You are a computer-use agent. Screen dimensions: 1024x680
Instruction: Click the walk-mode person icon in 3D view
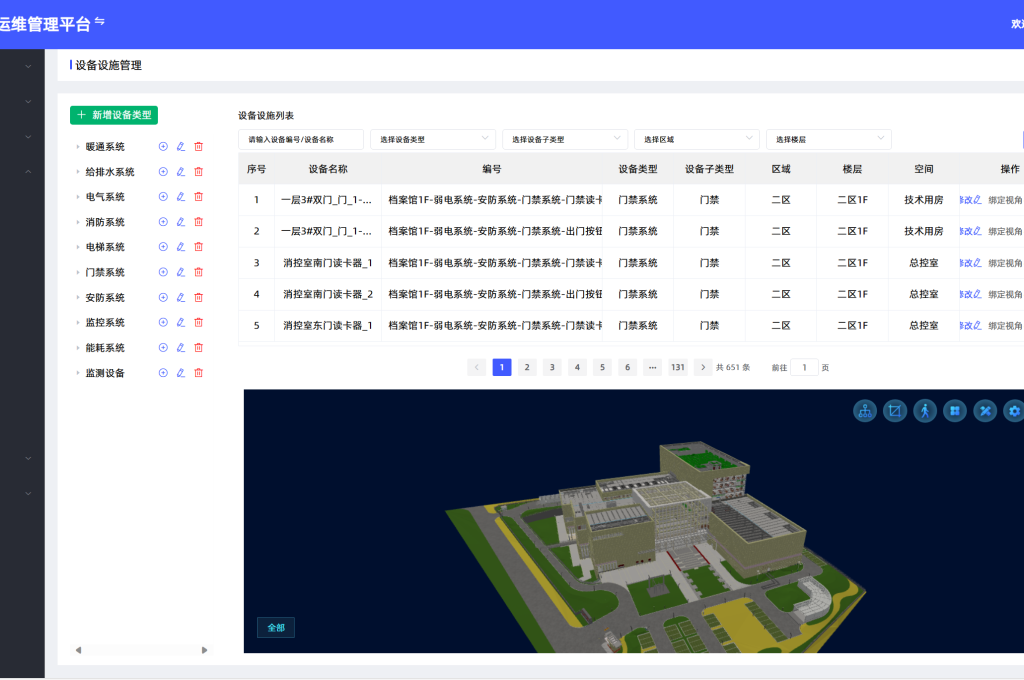[925, 411]
